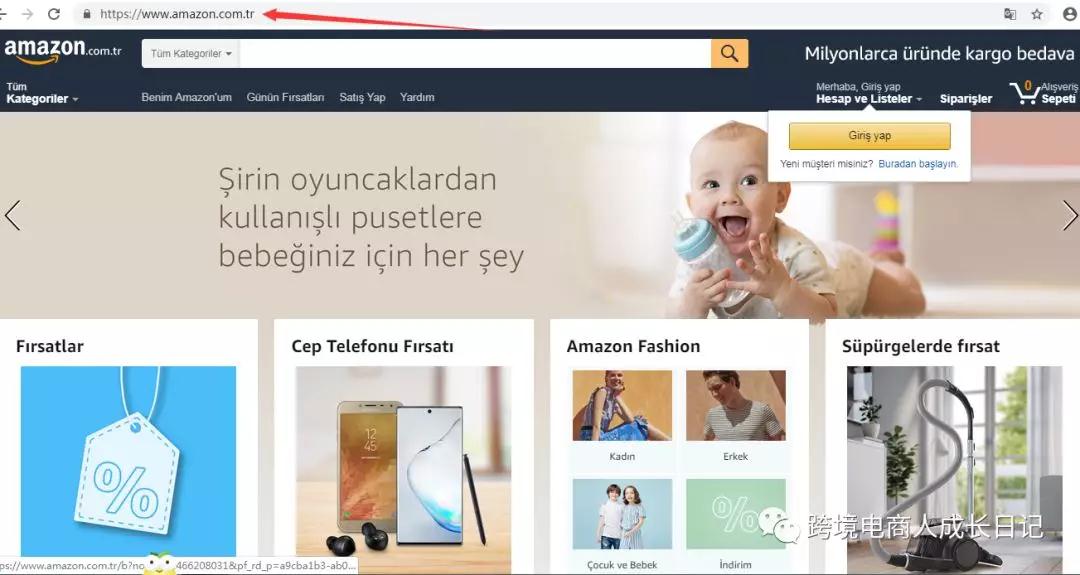This screenshot has height=575, width=1080.
Task: Click the translate page icon in address bar
Action: pyautogui.click(x=1010, y=14)
